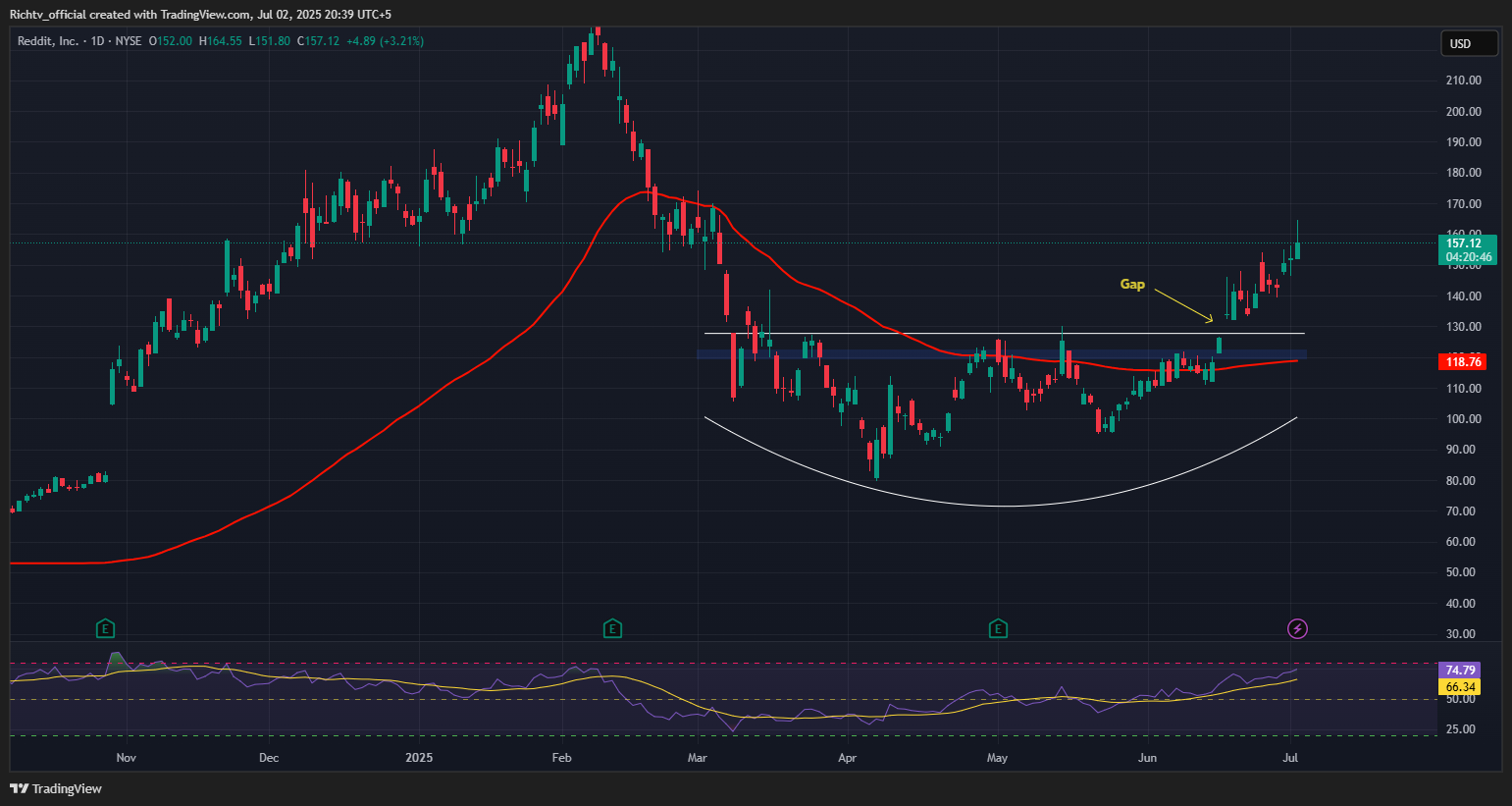Click the 100.00 price axis label
1512x806 pixels.
pyautogui.click(x=1464, y=419)
